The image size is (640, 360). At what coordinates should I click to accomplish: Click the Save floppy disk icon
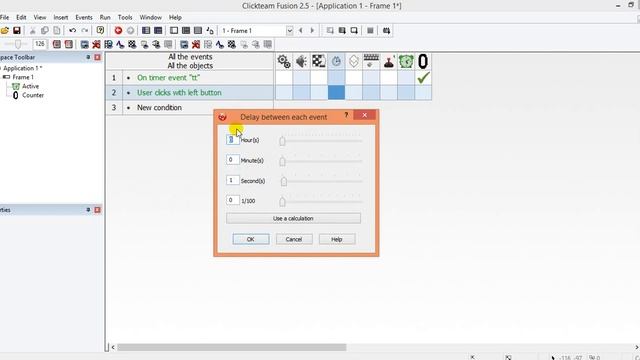pos(17,31)
